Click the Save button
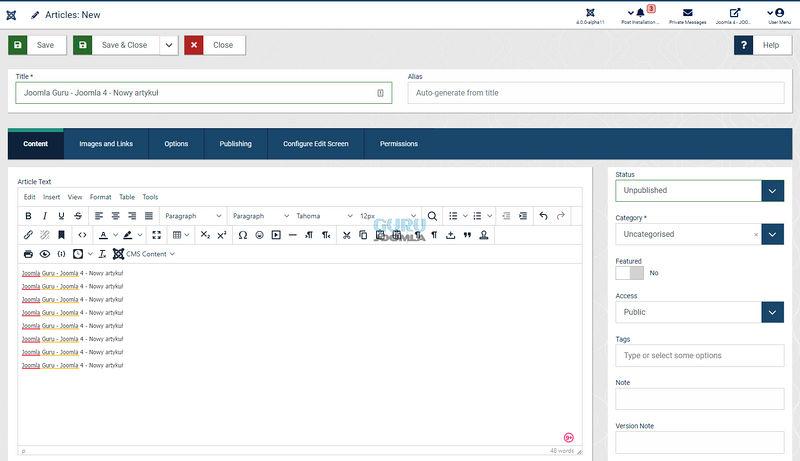The width and height of the screenshot is (800, 461). (37, 45)
